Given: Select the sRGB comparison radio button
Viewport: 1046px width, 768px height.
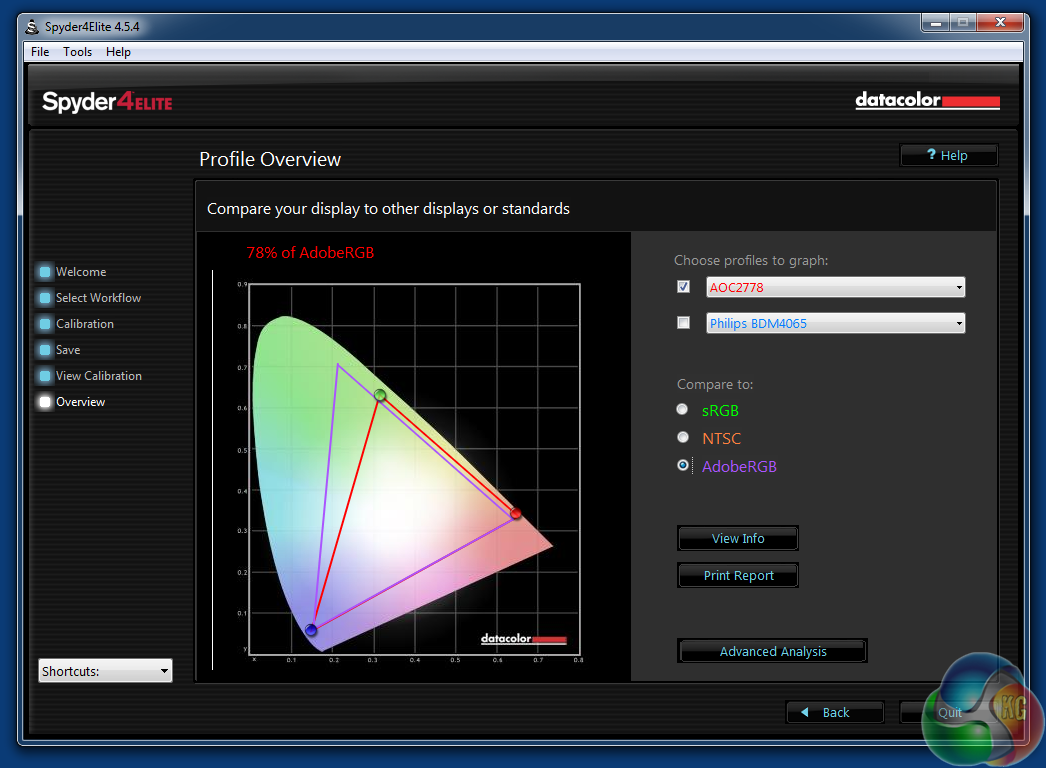Looking at the screenshot, I should 683,409.
